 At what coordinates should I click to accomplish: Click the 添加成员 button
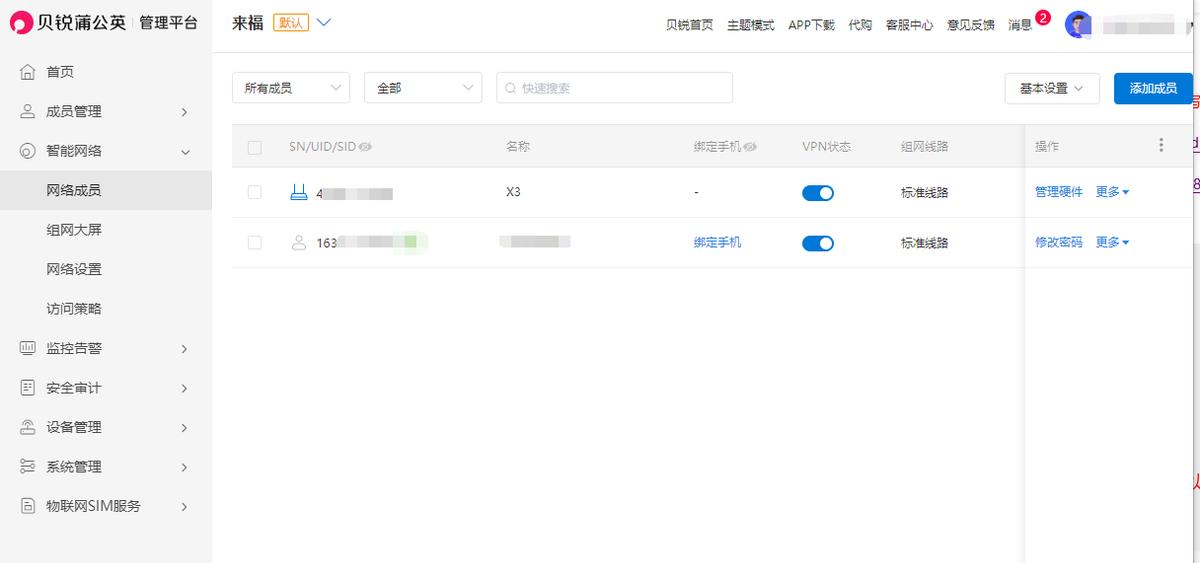tap(1153, 88)
